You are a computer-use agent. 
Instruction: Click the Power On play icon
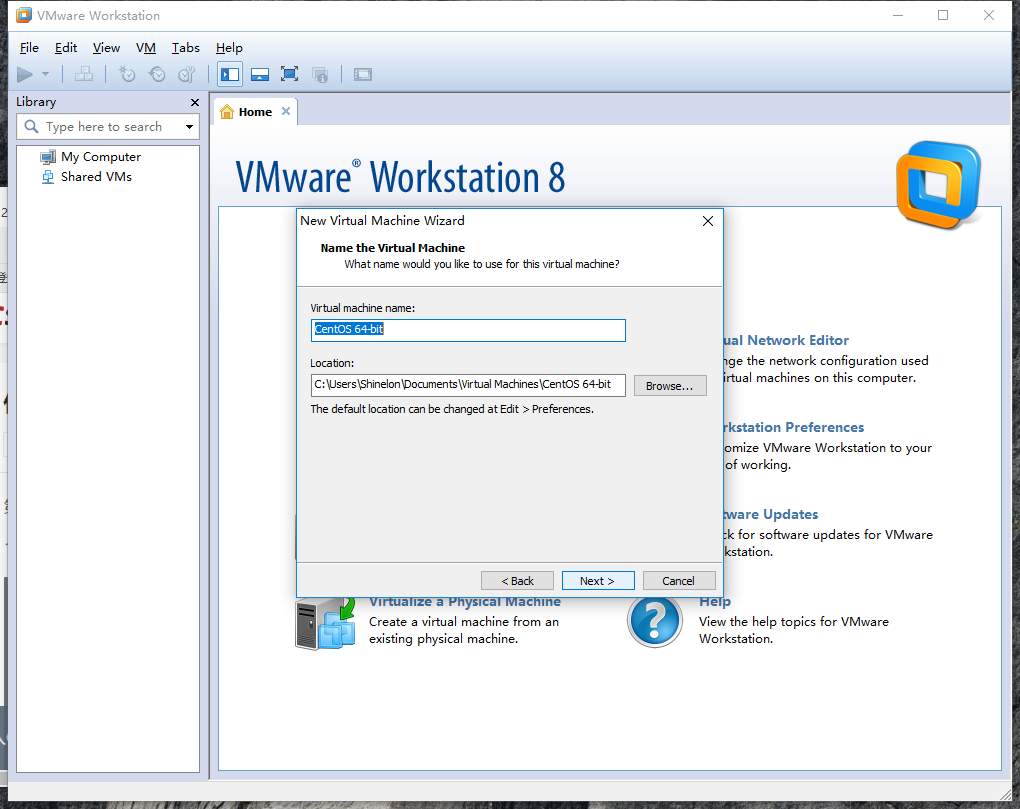25,75
